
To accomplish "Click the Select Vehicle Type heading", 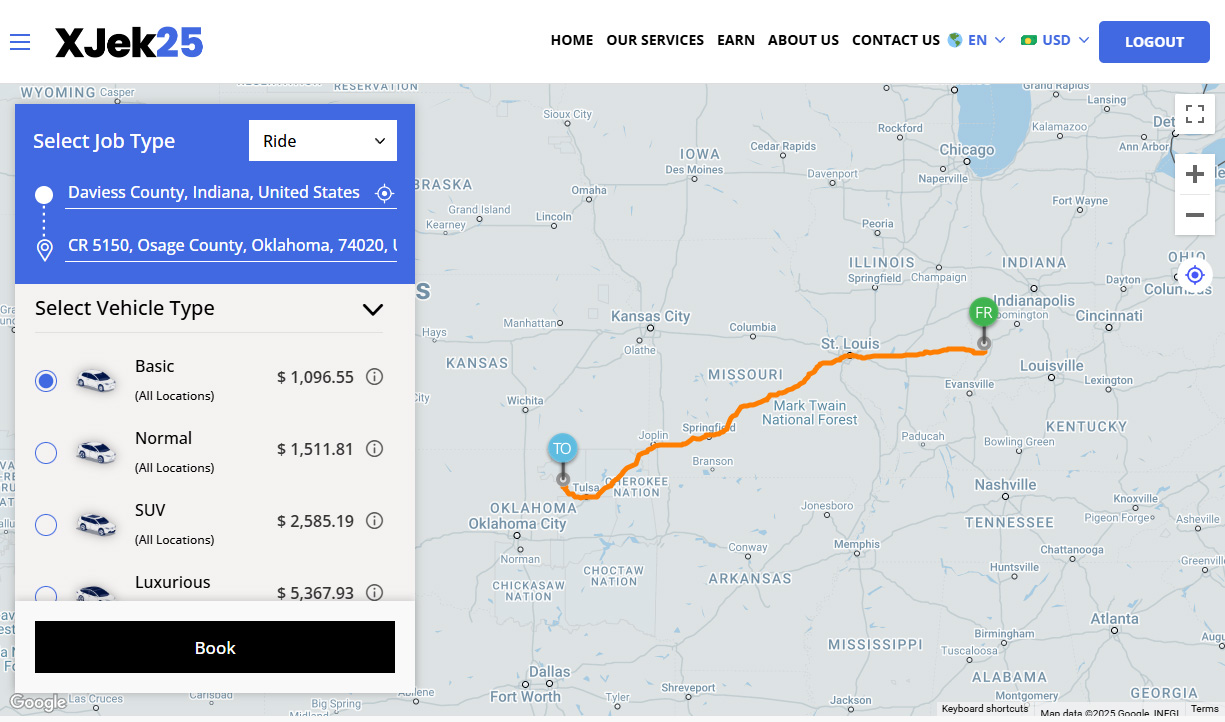I will [125, 308].
